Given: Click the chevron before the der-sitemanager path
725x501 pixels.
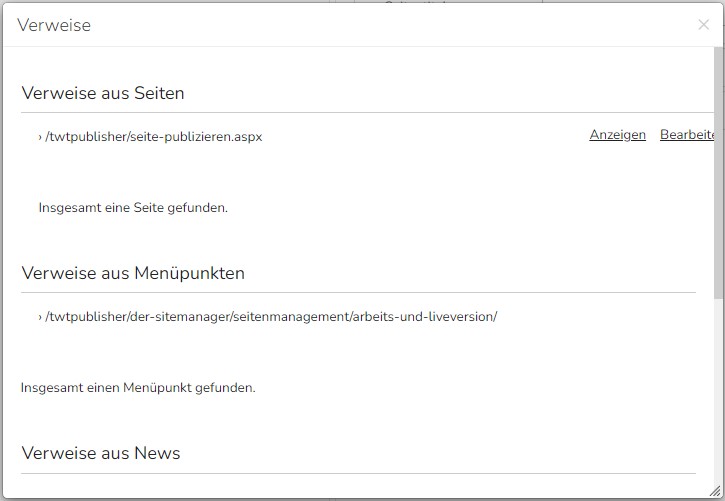Looking at the screenshot, I should pyautogui.click(x=40, y=317).
